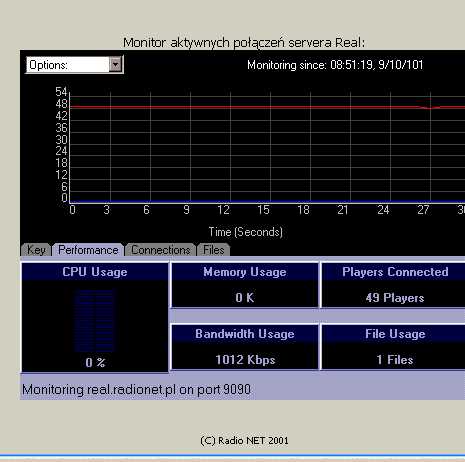Image resolution: width=465 pixels, height=462 pixels.
Task: Click the 1 Files value
Action: (x=395, y=360)
